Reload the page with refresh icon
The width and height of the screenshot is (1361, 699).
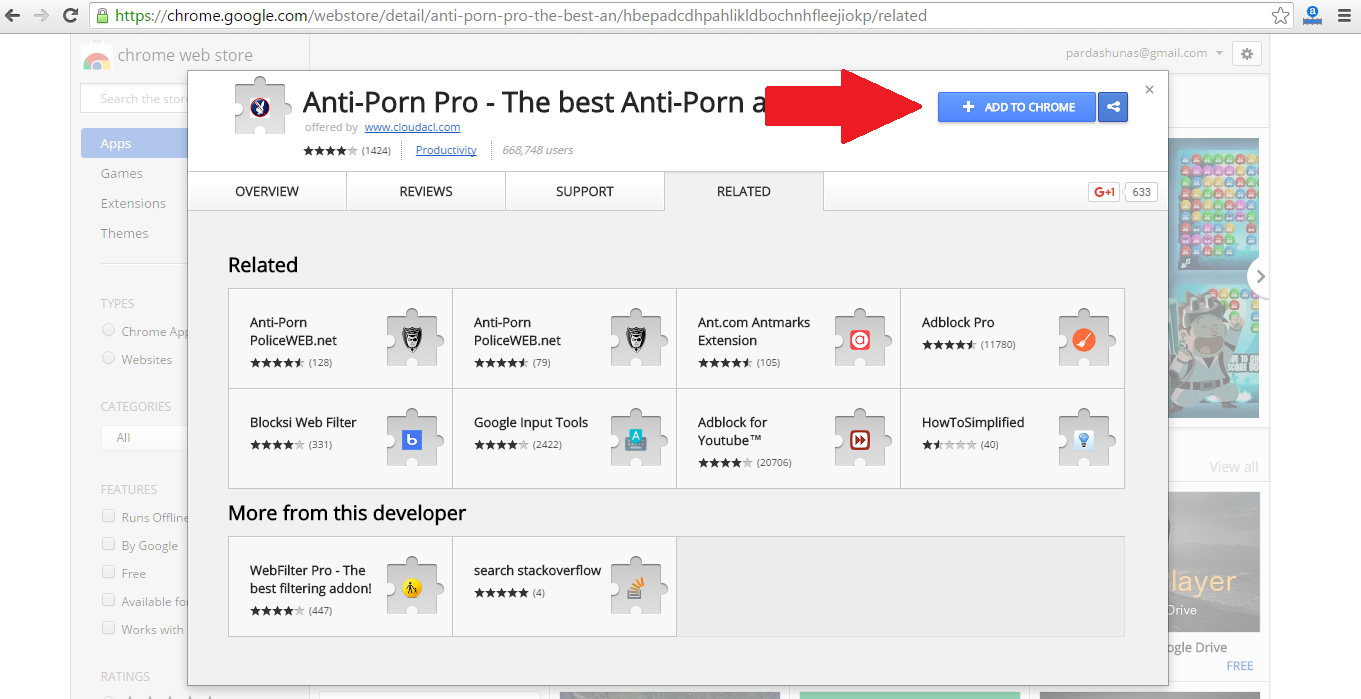coord(70,16)
